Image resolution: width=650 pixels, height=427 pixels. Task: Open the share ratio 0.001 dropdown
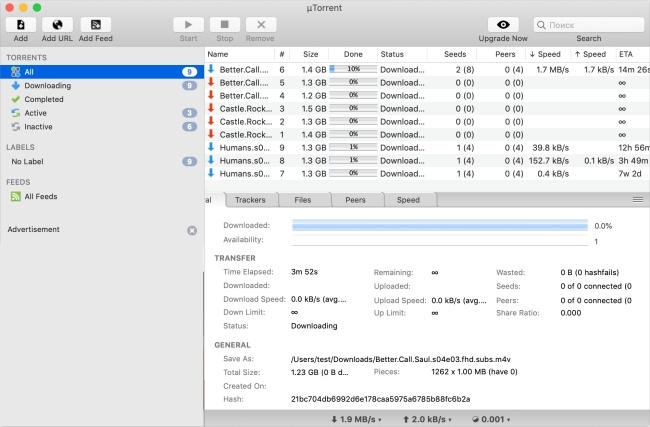coord(491,419)
